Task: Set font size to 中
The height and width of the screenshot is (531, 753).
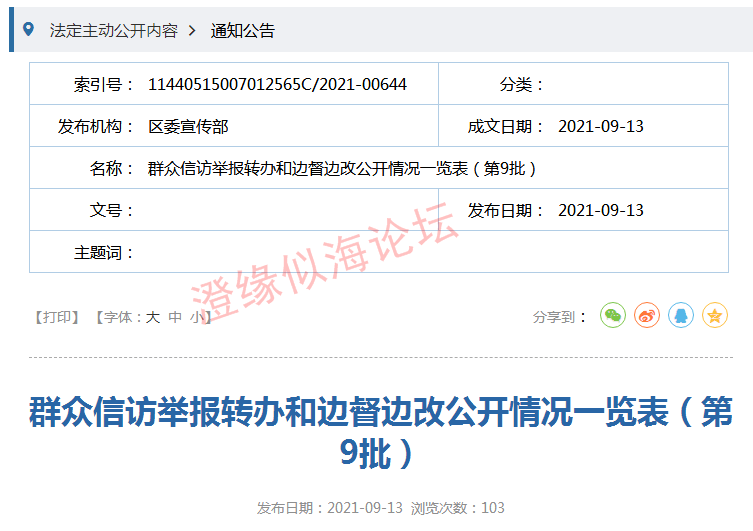Action: tap(175, 317)
